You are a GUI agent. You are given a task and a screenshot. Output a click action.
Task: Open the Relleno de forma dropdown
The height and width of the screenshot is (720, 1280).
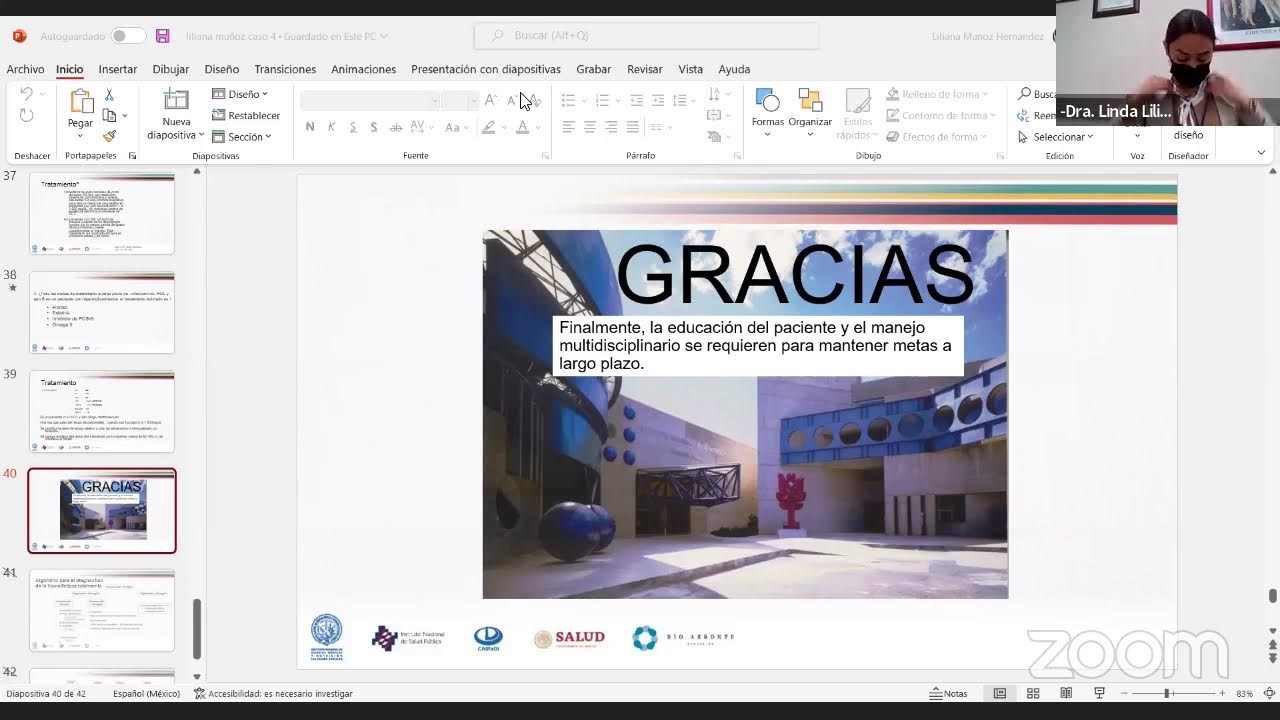[x=937, y=94]
